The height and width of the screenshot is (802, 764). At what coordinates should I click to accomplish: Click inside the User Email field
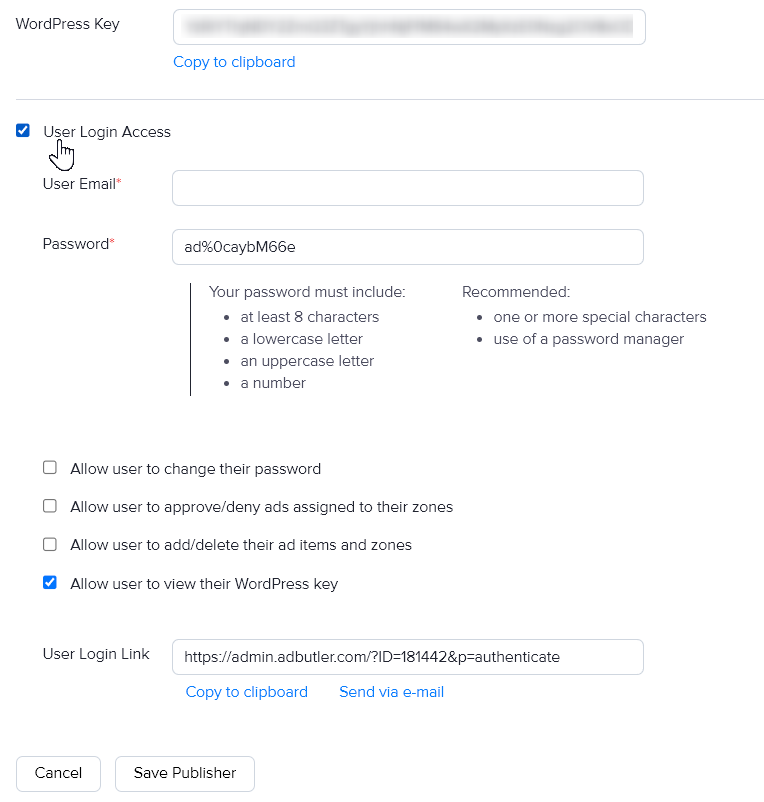pos(407,187)
